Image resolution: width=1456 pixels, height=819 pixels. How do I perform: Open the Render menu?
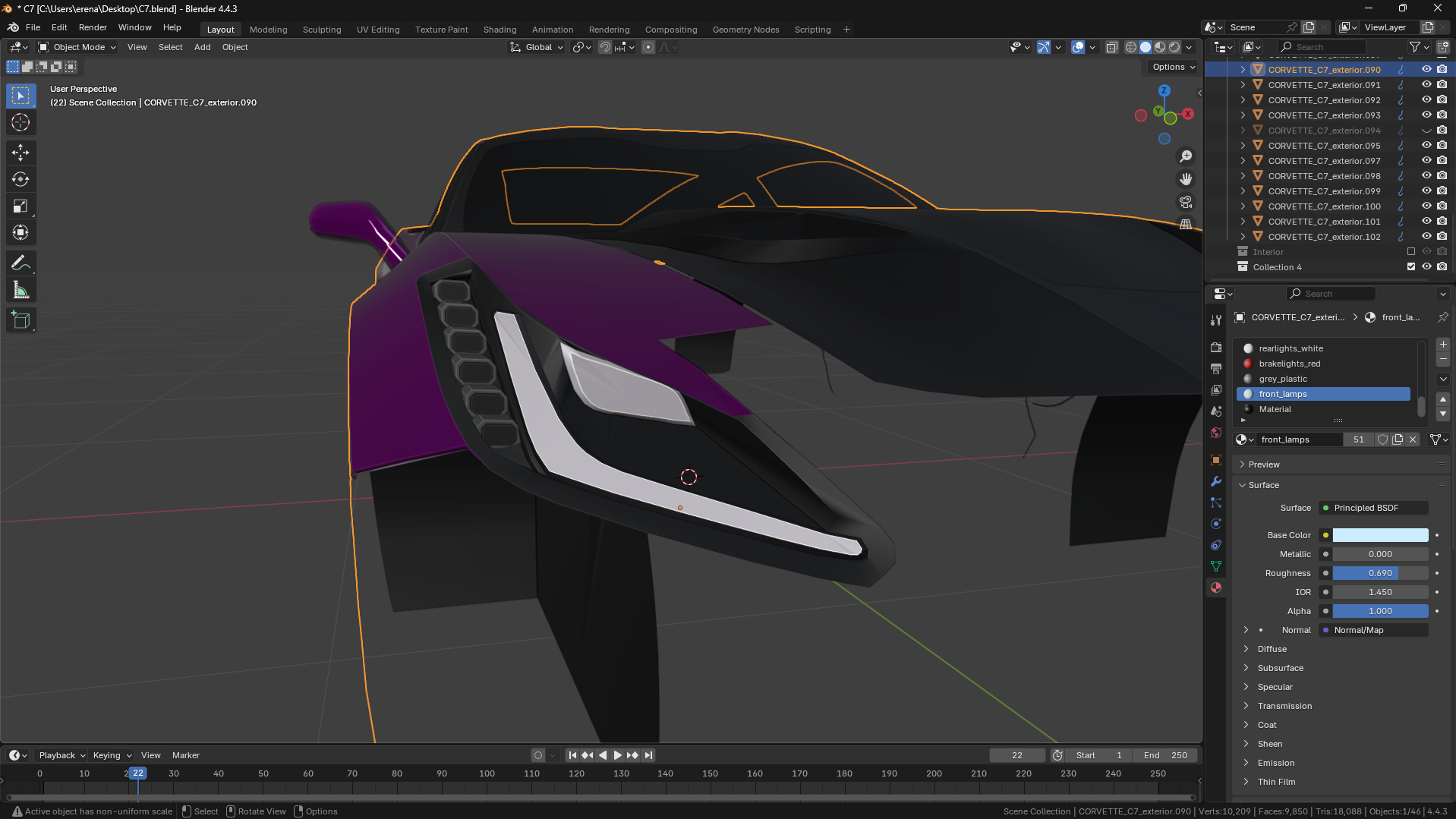[x=93, y=27]
